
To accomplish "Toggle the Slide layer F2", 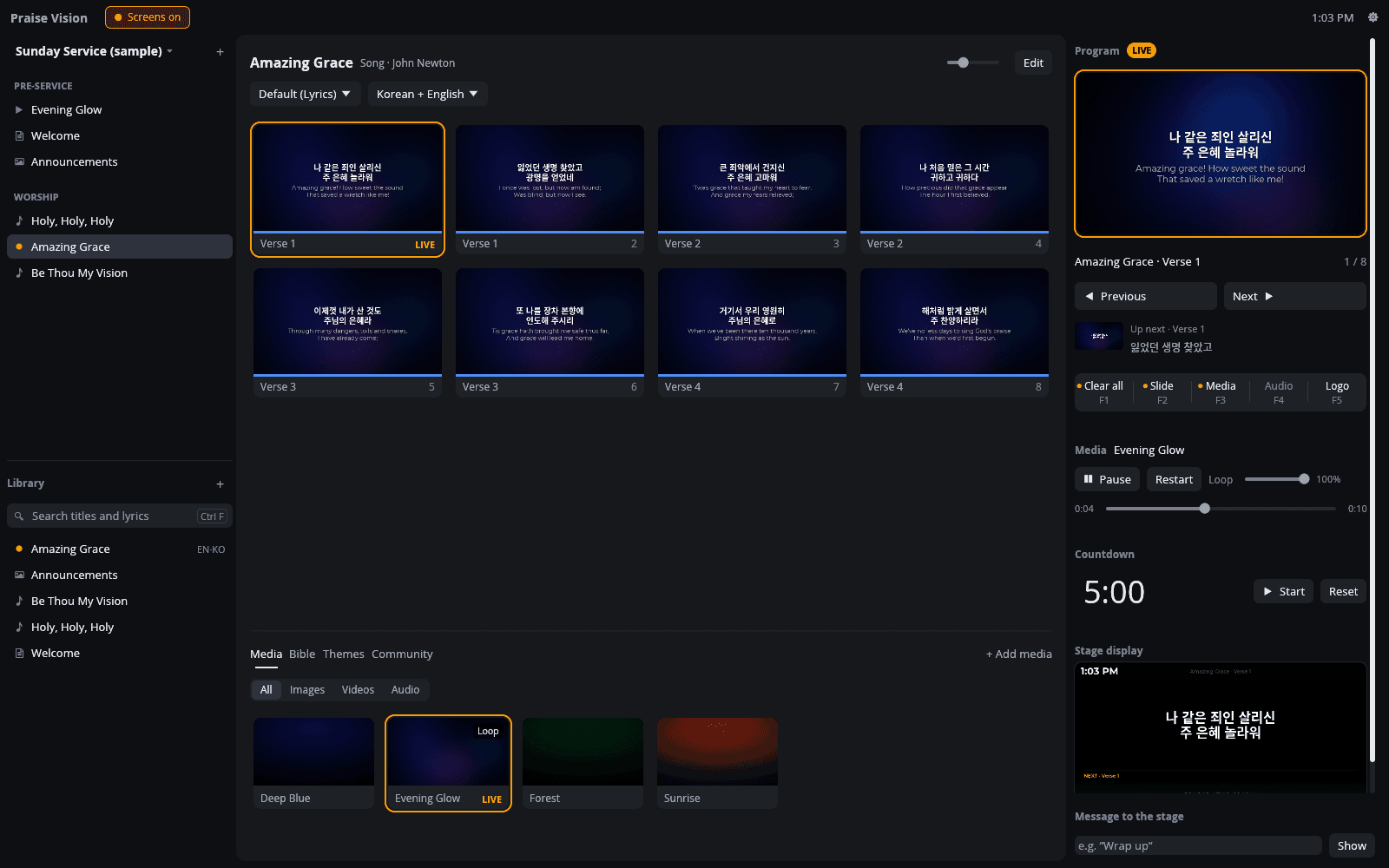I will pyautogui.click(x=1162, y=392).
